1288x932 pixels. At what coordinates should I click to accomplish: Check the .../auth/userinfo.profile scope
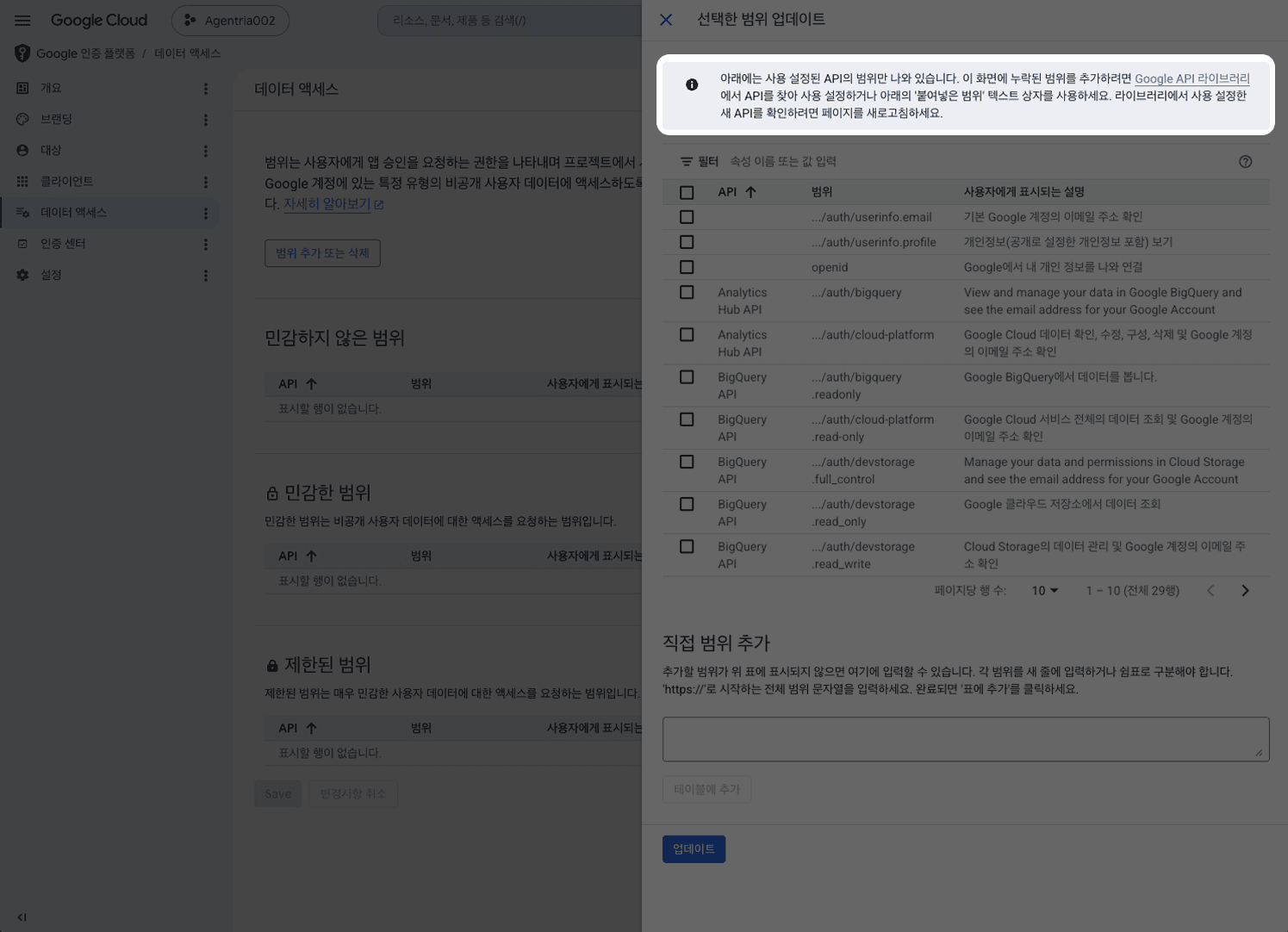click(x=687, y=242)
